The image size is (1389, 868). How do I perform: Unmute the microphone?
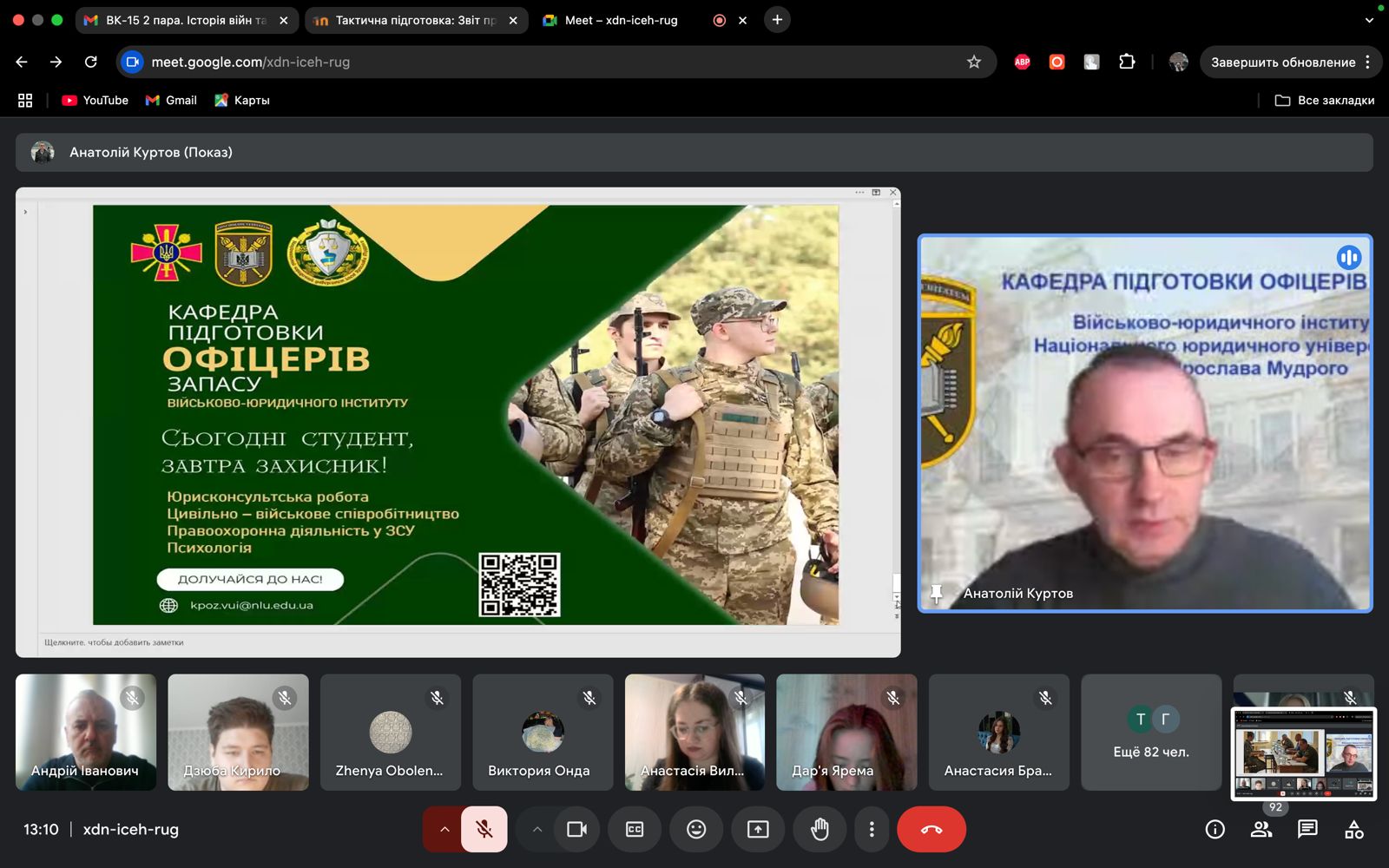coord(484,829)
